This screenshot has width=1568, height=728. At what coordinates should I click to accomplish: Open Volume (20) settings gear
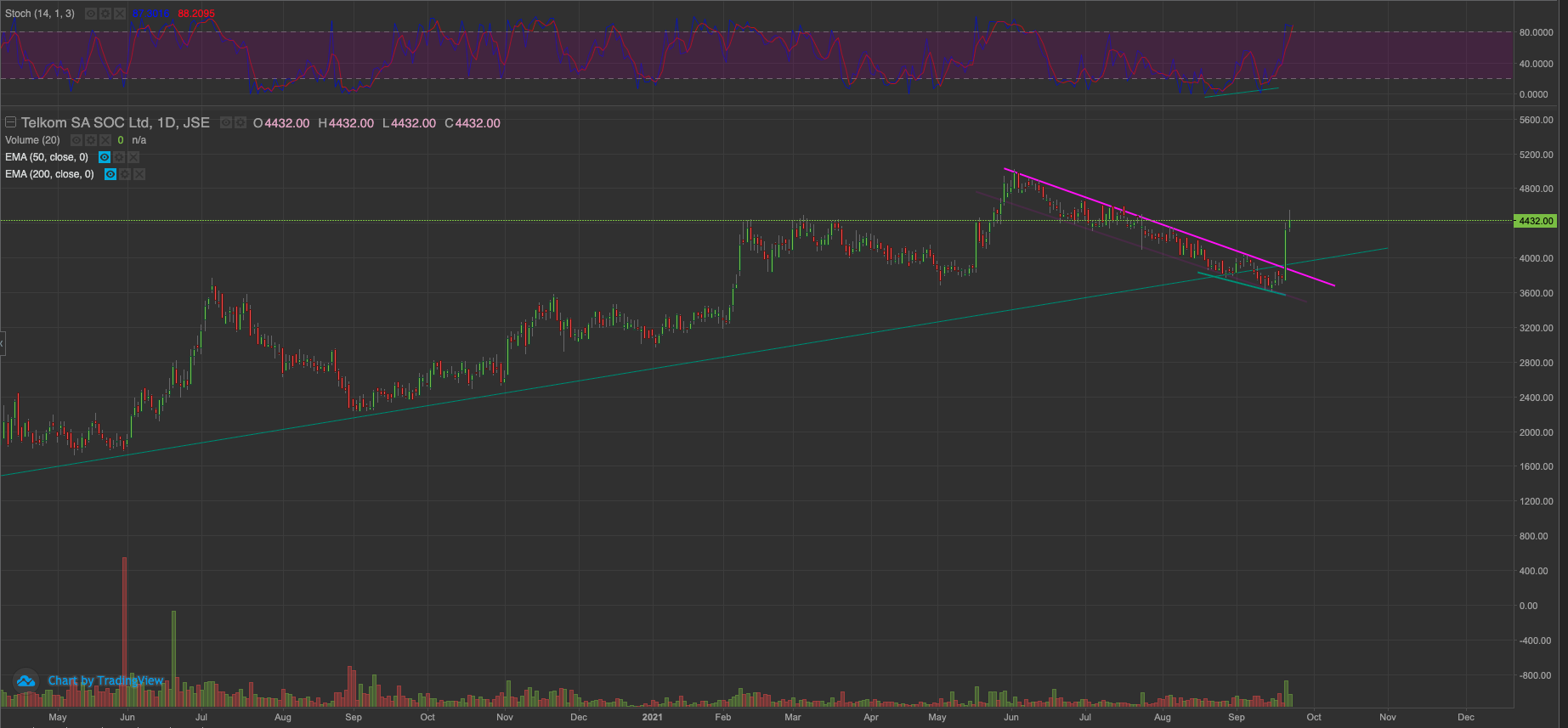pyautogui.click(x=91, y=140)
